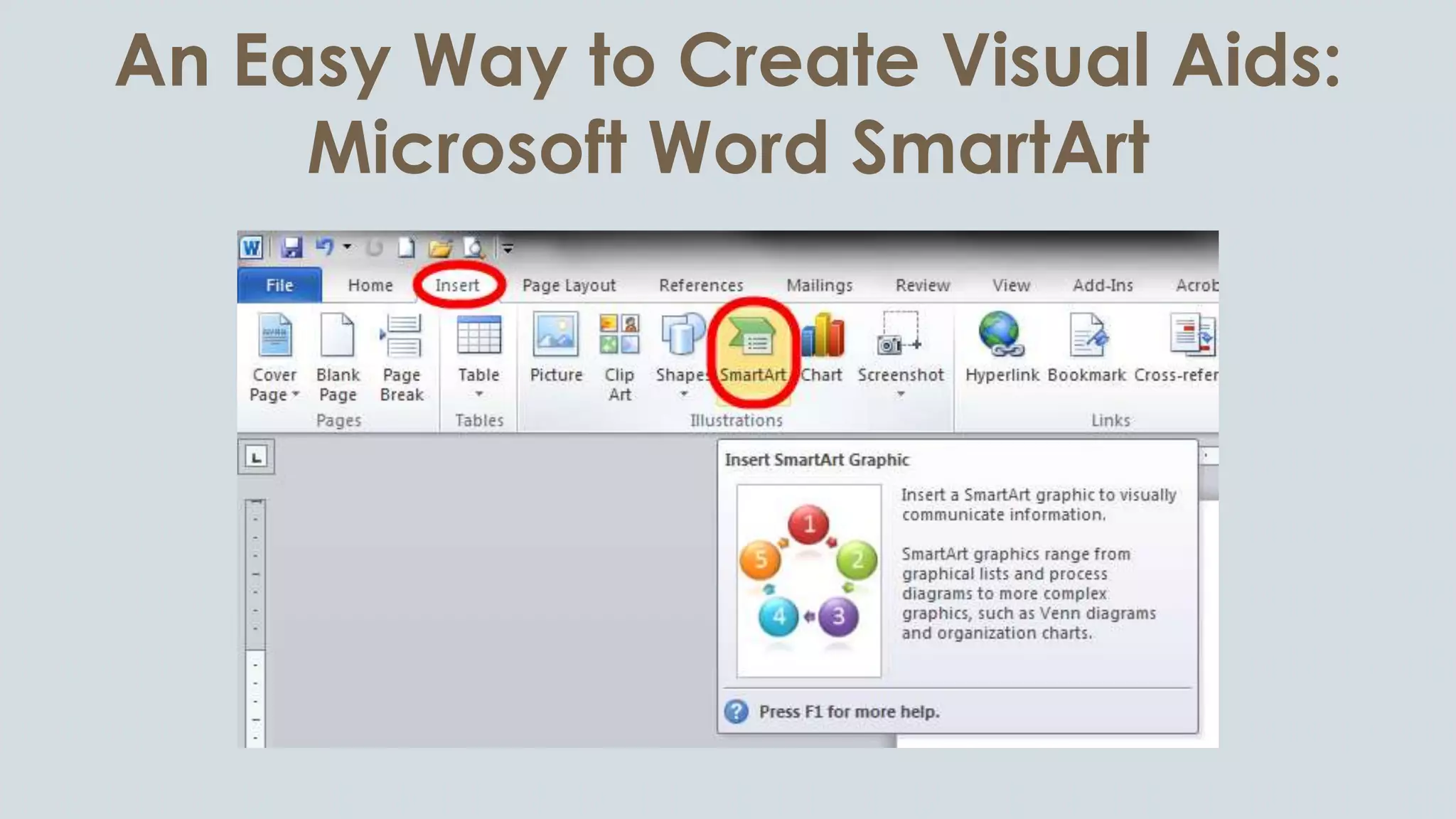This screenshot has width=1456, height=819.
Task: Switch to the Home tab
Action: [x=370, y=285]
